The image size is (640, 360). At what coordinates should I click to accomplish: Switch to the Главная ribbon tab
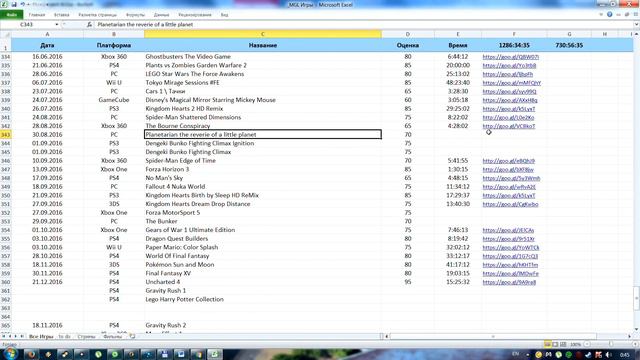[37, 15]
